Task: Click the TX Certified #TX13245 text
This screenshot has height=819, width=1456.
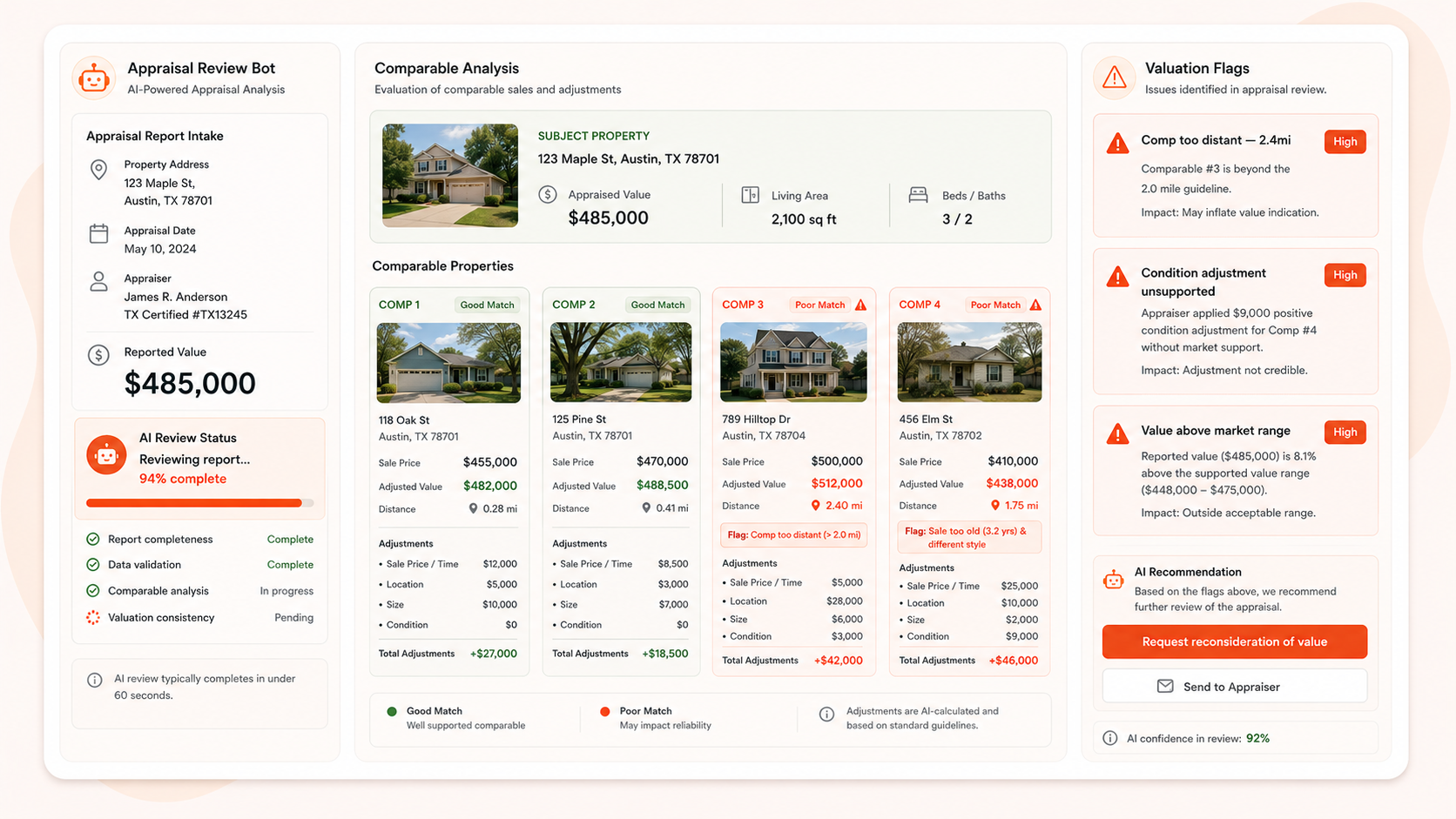Action: coord(185,315)
